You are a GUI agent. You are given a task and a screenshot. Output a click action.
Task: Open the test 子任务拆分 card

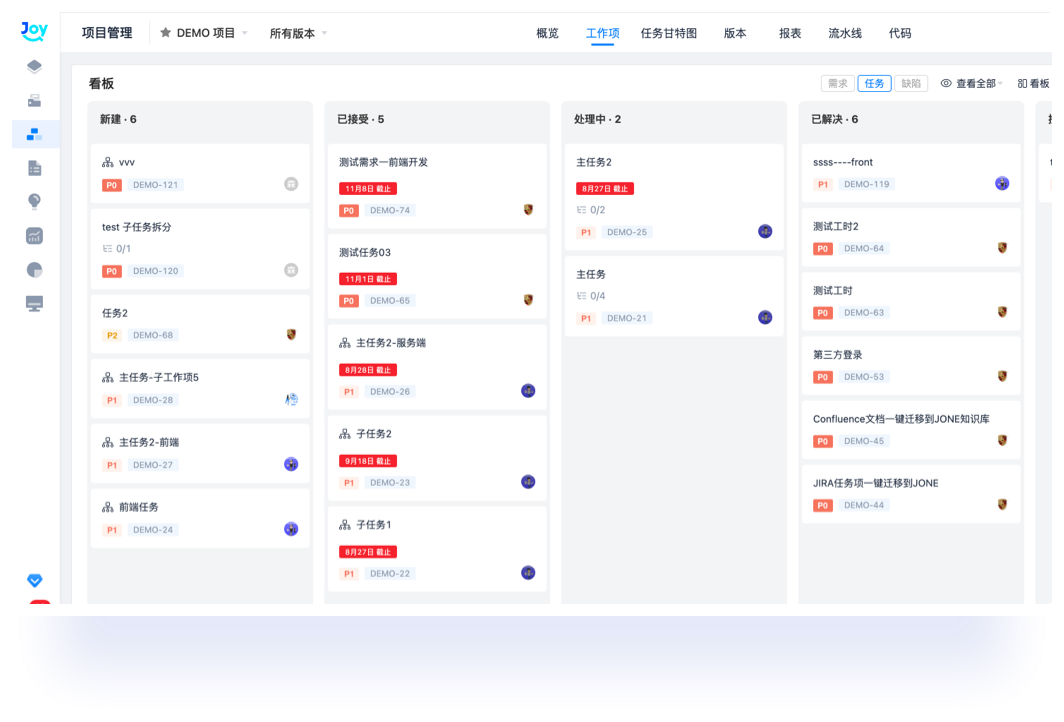[x=200, y=248]
